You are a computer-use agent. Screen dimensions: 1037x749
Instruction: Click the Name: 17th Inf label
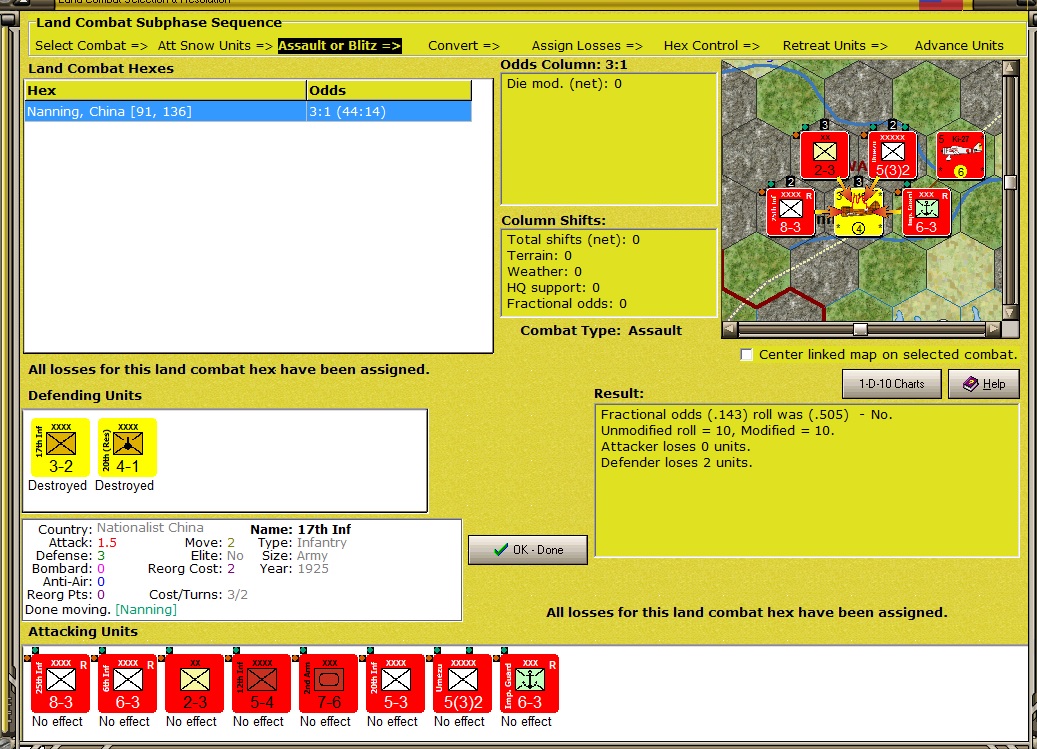pos(300,530)
